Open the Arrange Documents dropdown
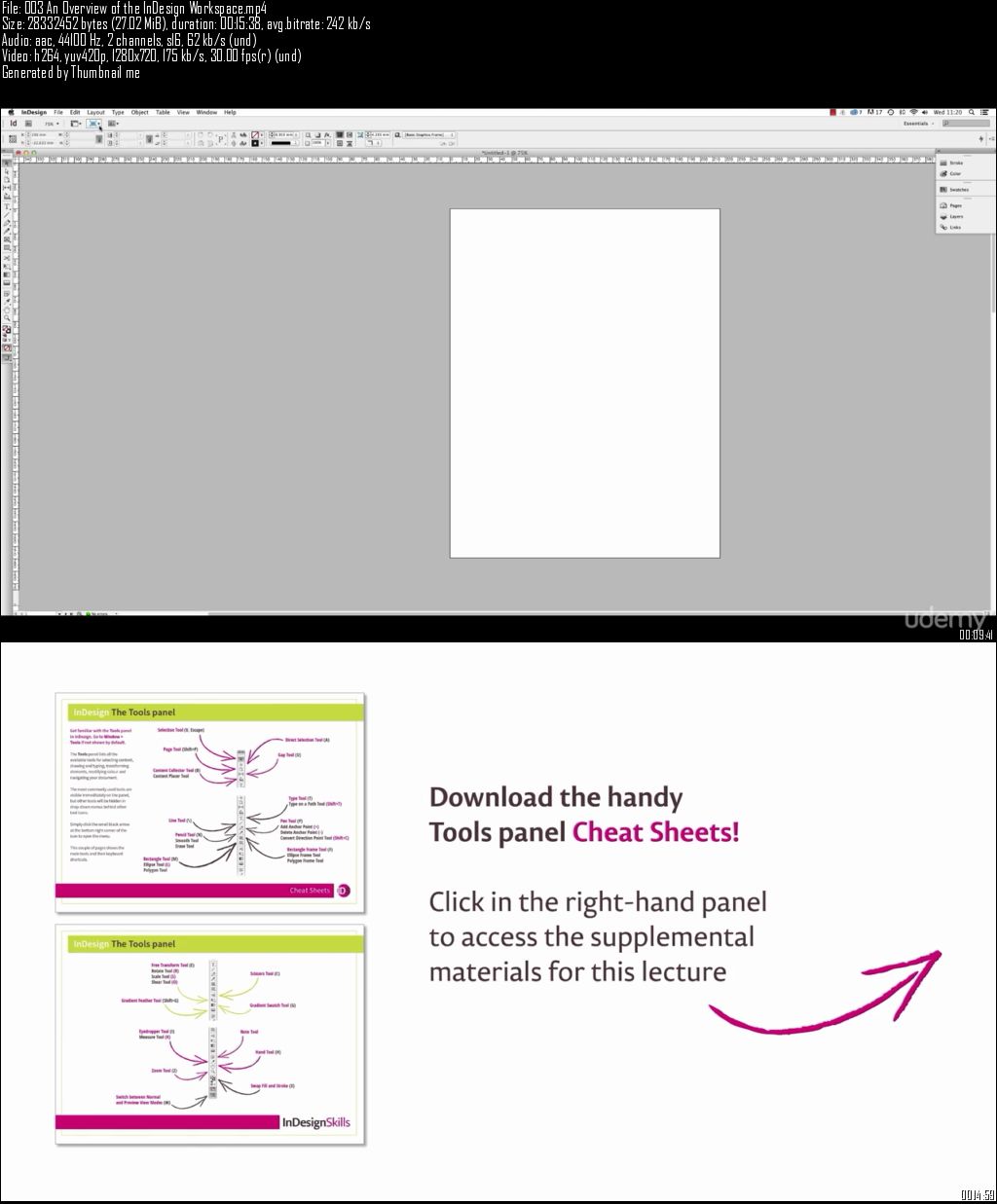997x1204 pixels. tap(113, 124)
